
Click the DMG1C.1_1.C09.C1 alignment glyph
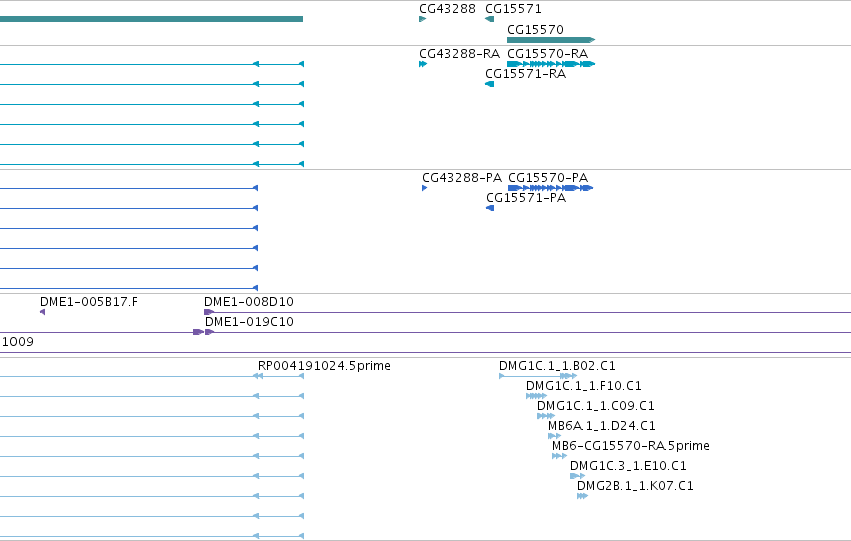pyautogui.click(x=546, y=416)
